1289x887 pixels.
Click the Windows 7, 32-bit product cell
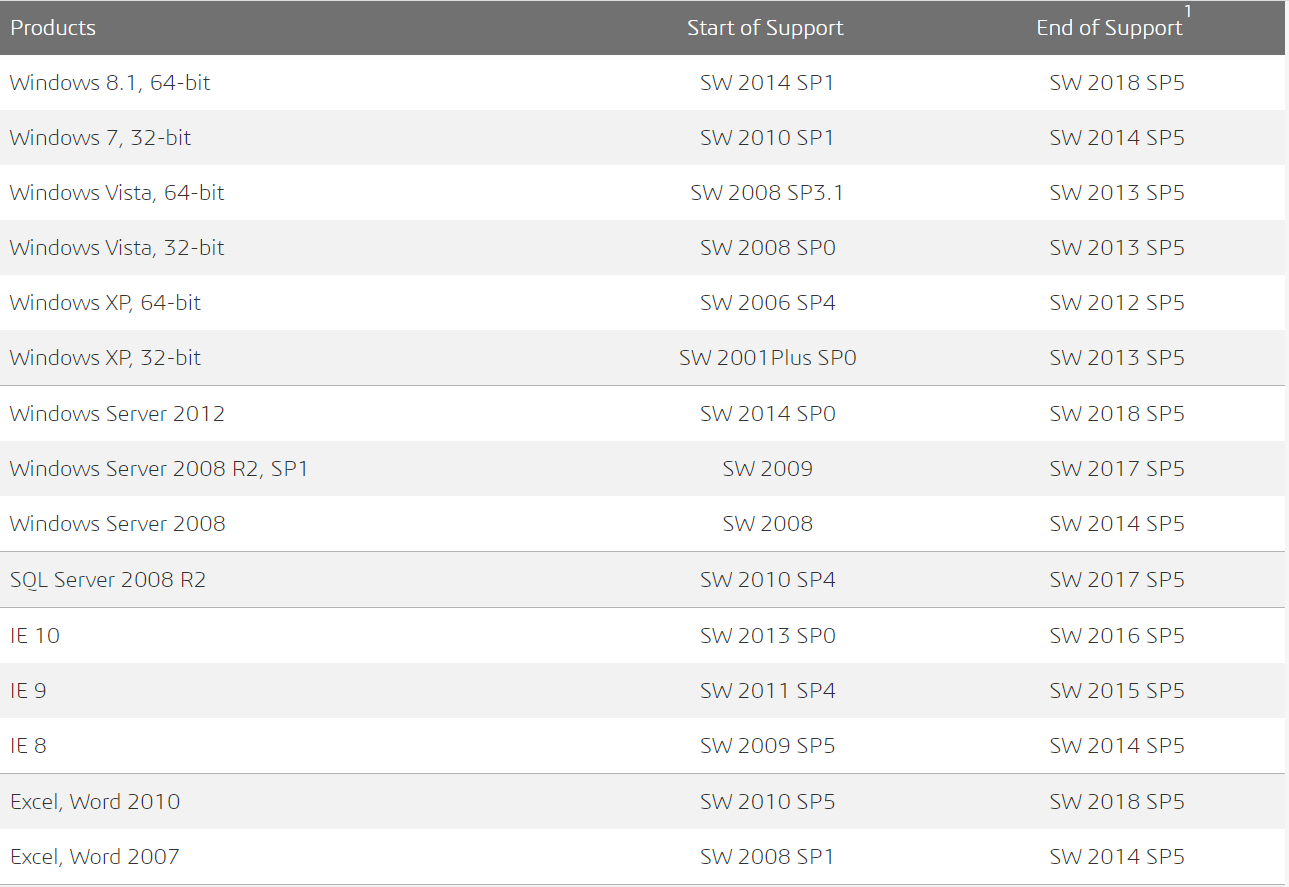[x=100, y=138]
